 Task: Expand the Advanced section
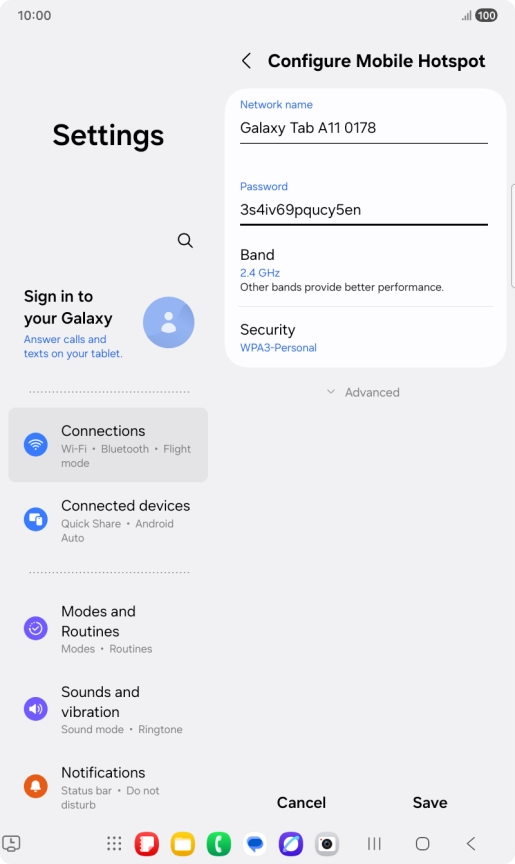coord(364,392)
